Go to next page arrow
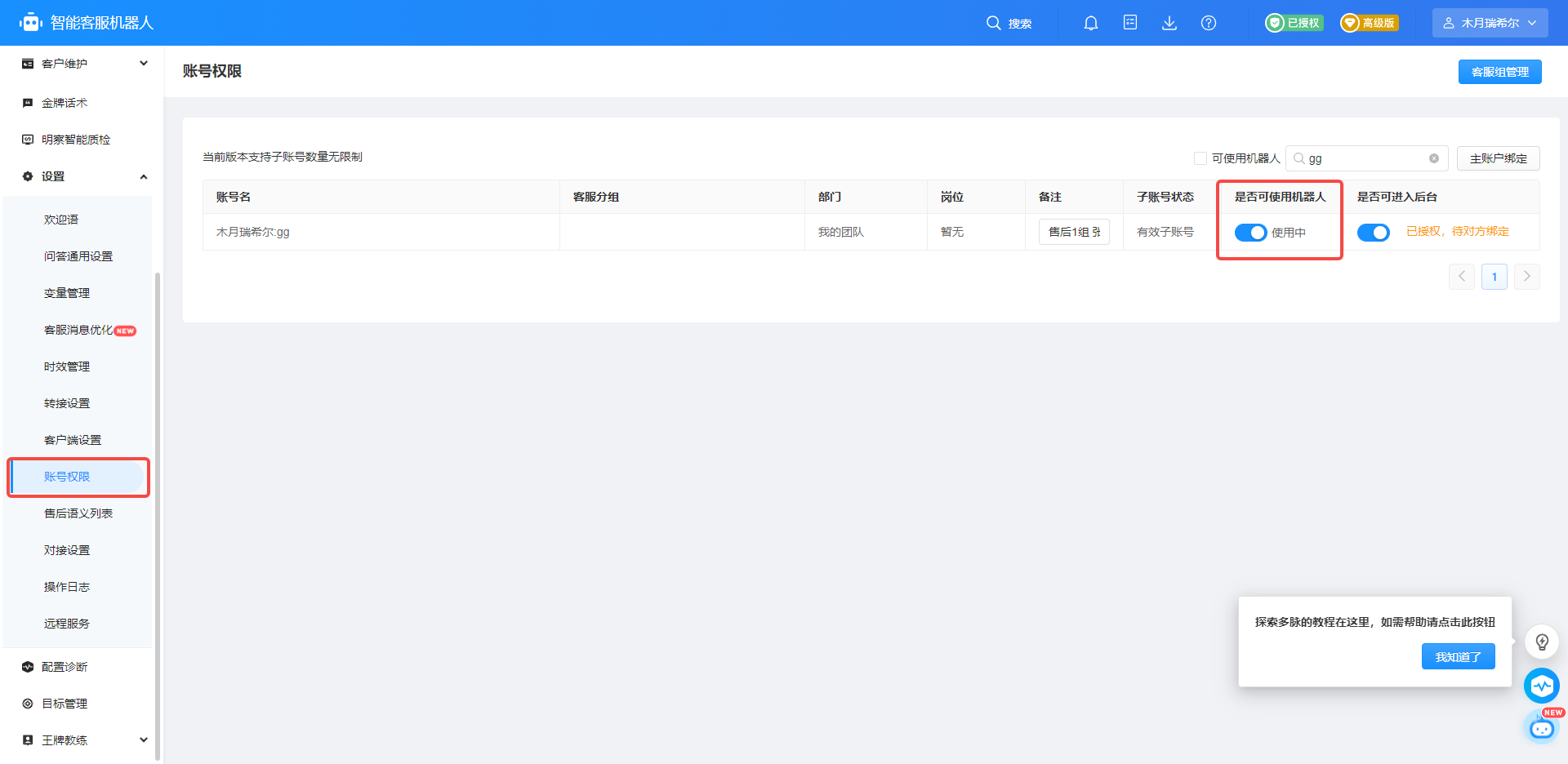The width and height of the screenshot is (1568, 764). click(x=1527, y=277)
